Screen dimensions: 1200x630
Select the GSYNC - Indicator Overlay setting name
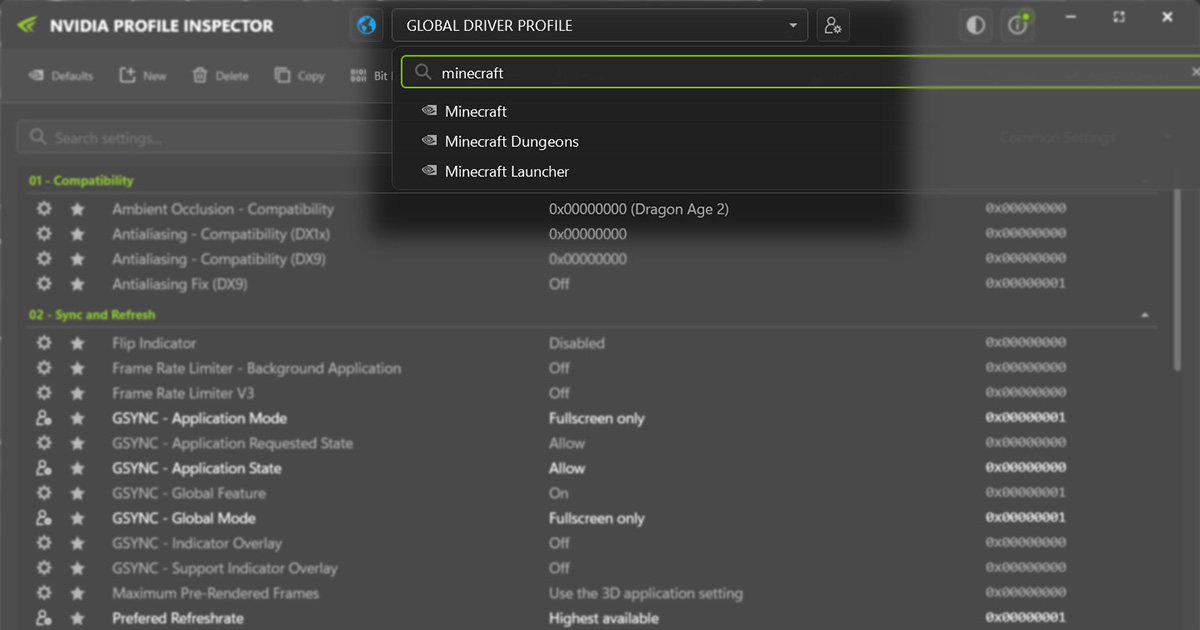coord(197,543)
